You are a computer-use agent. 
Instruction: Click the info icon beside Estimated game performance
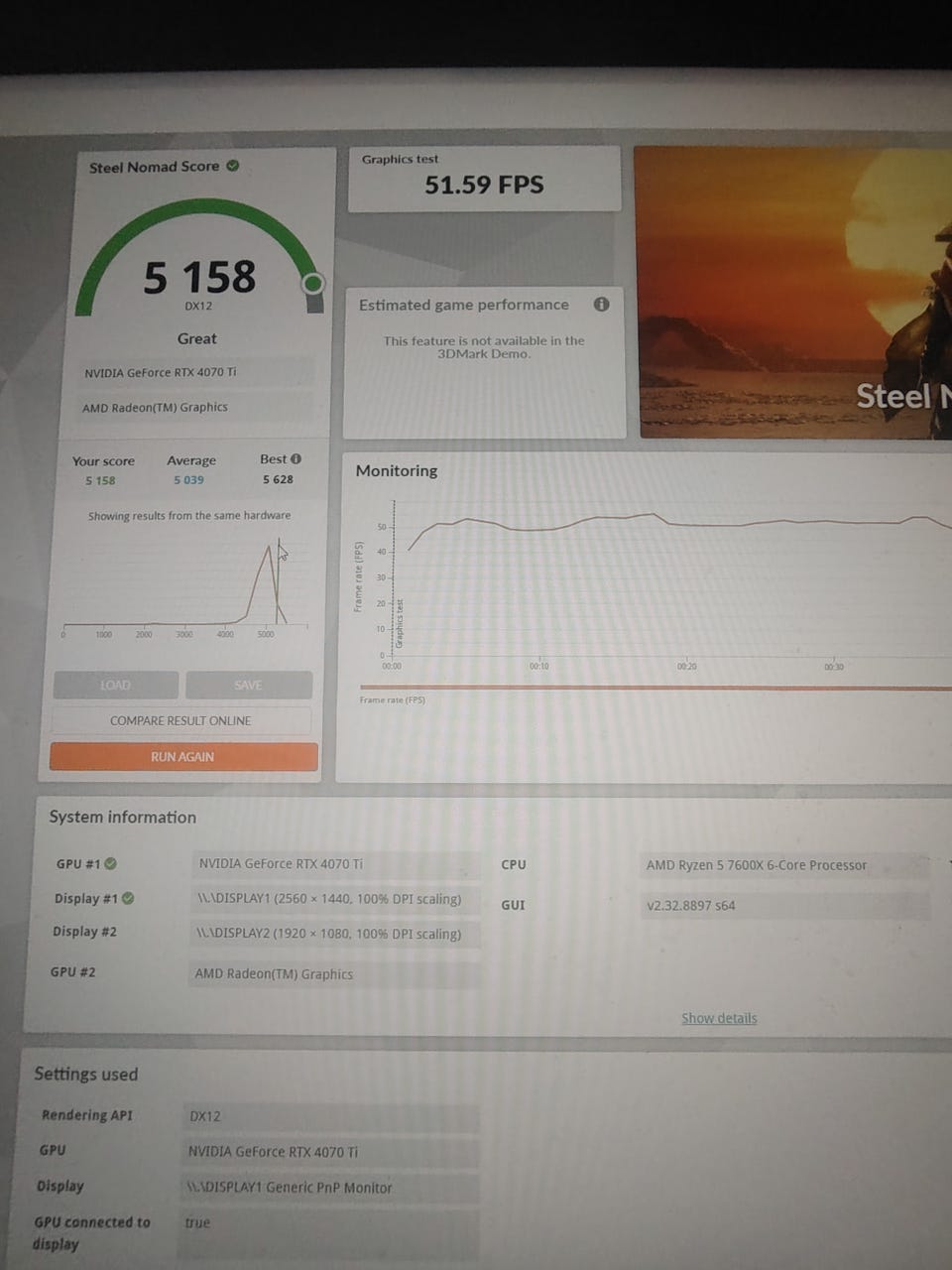tap(601, 305)
